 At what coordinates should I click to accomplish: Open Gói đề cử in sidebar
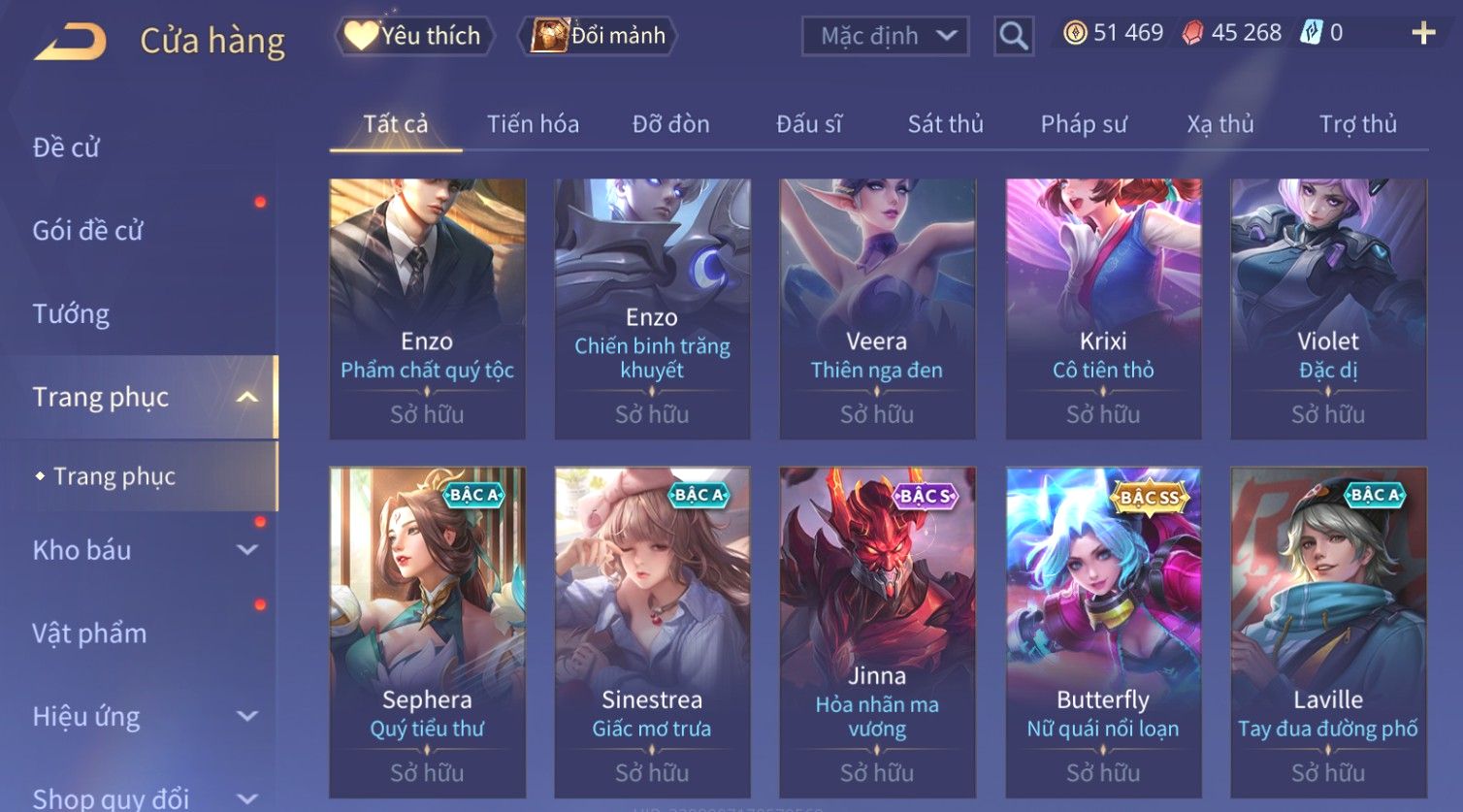coord(87,231)
